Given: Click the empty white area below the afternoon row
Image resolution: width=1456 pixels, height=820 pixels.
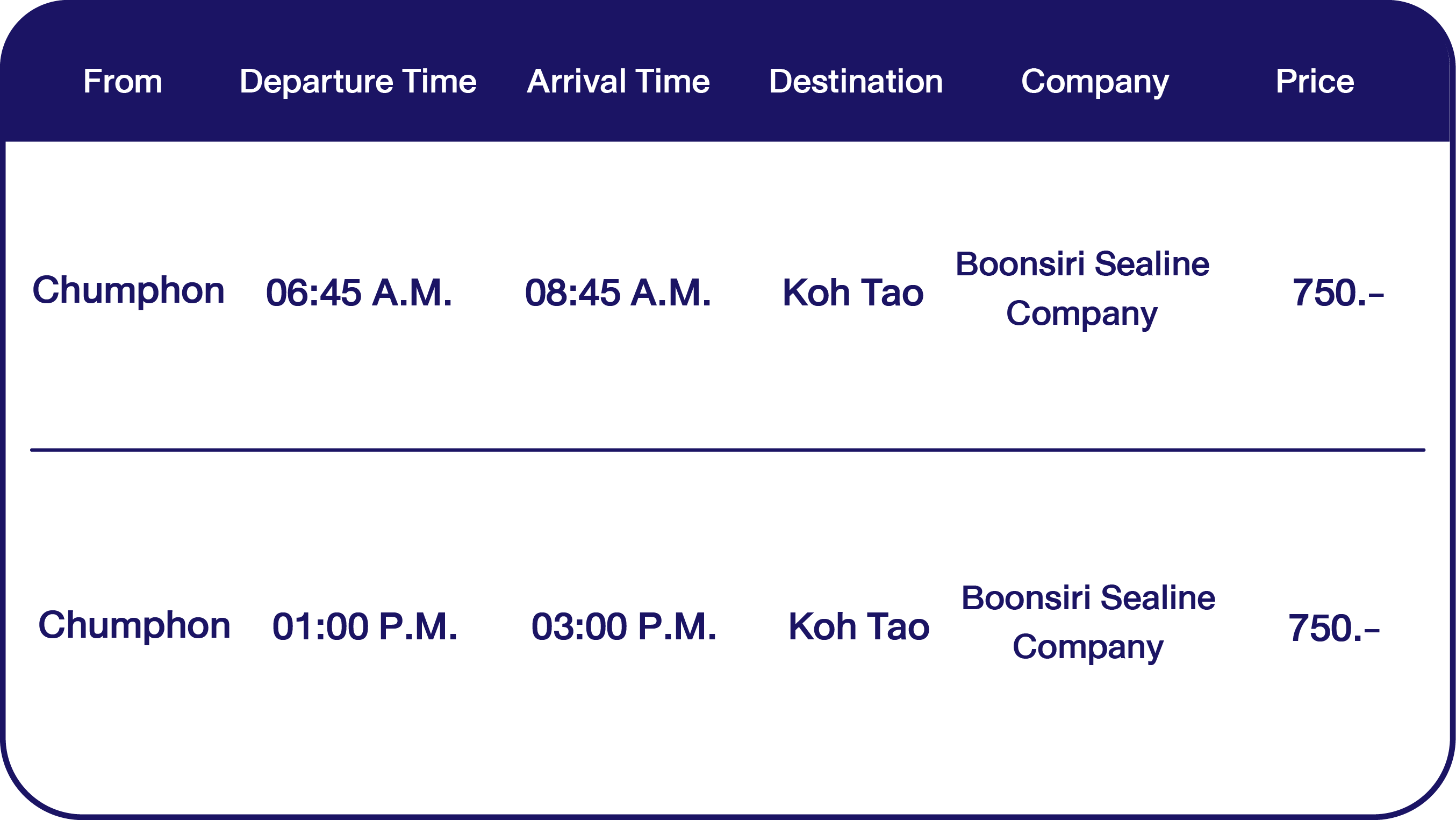Looking at the screenshot, I should point(727,746).
